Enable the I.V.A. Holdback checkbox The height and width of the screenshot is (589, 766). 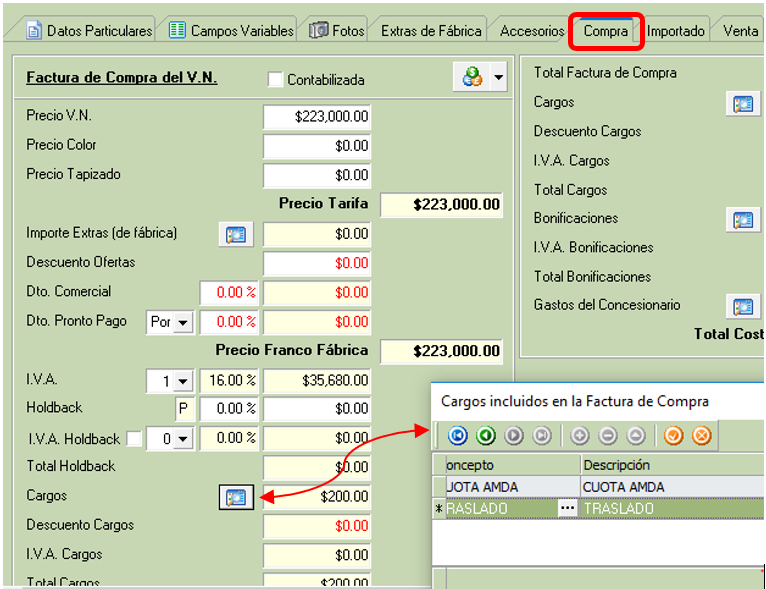pyautogui.click(x=134, y=439)
